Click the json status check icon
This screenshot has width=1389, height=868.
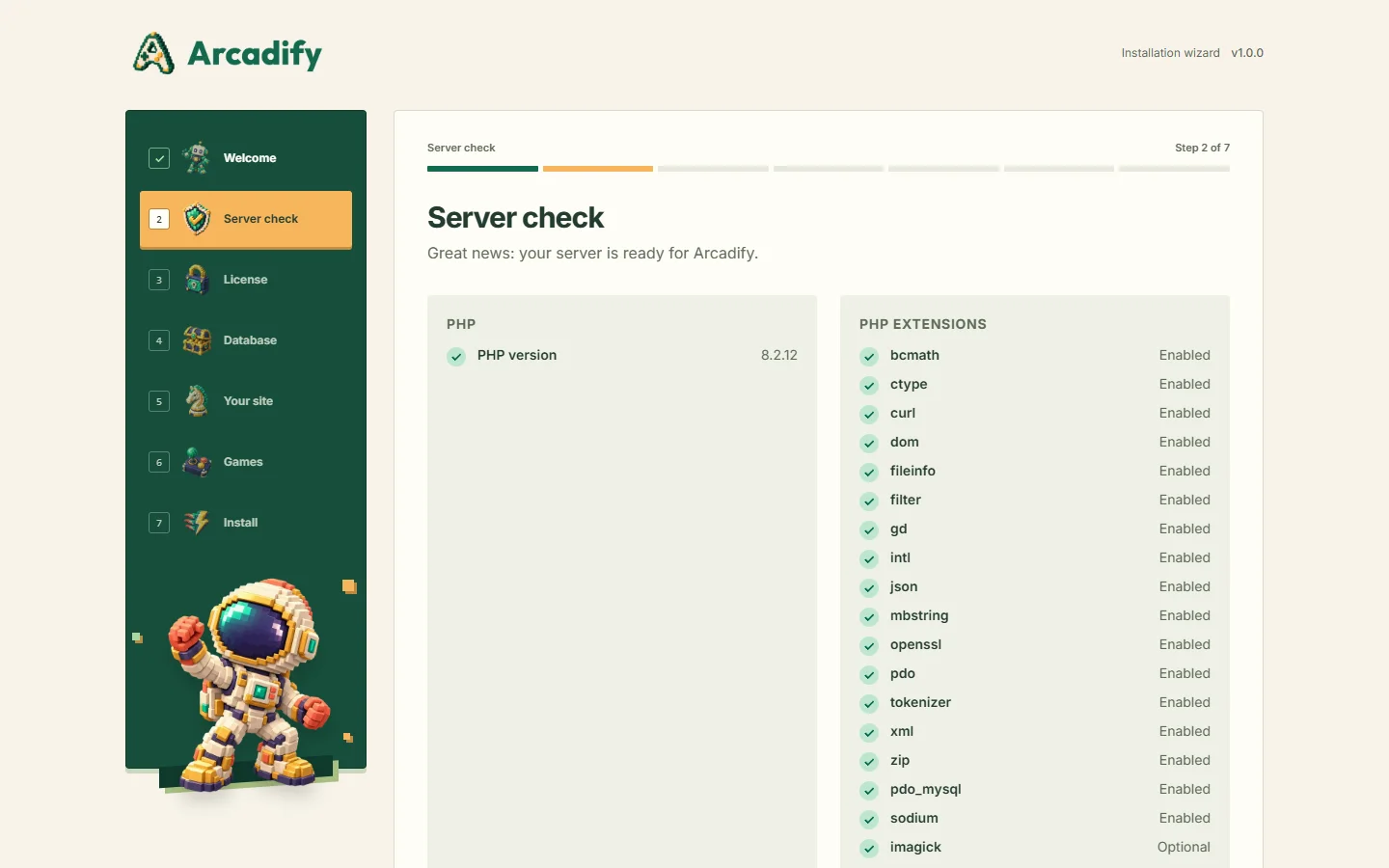click(x=869, y=587)
